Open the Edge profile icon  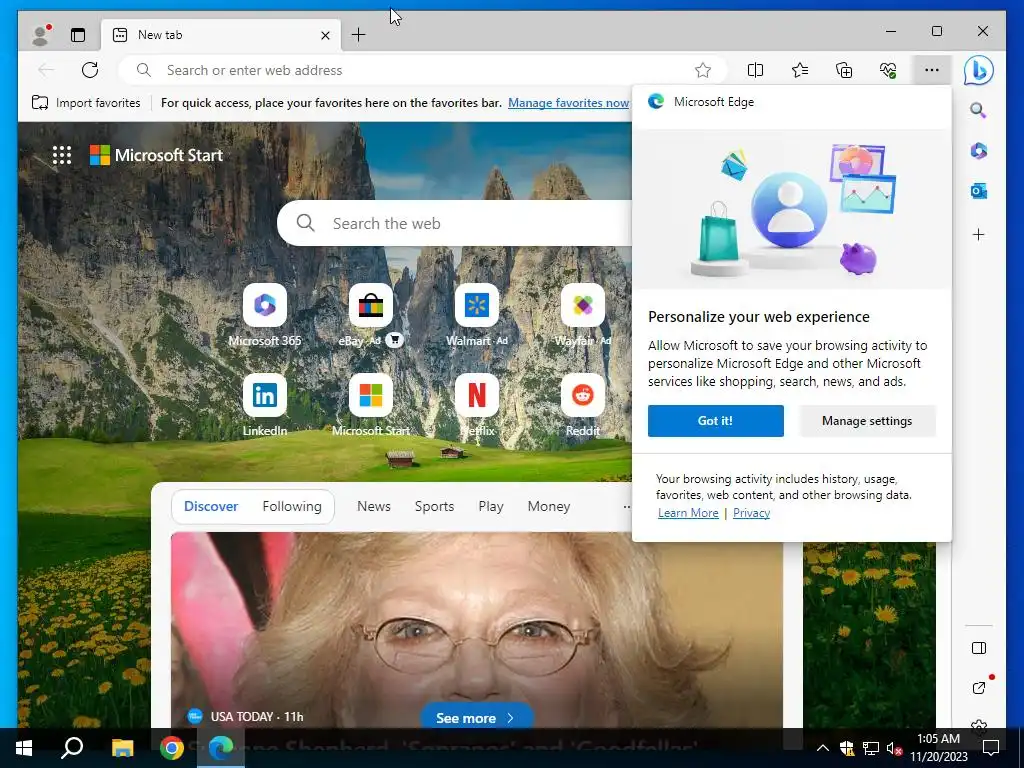point(40,35)
